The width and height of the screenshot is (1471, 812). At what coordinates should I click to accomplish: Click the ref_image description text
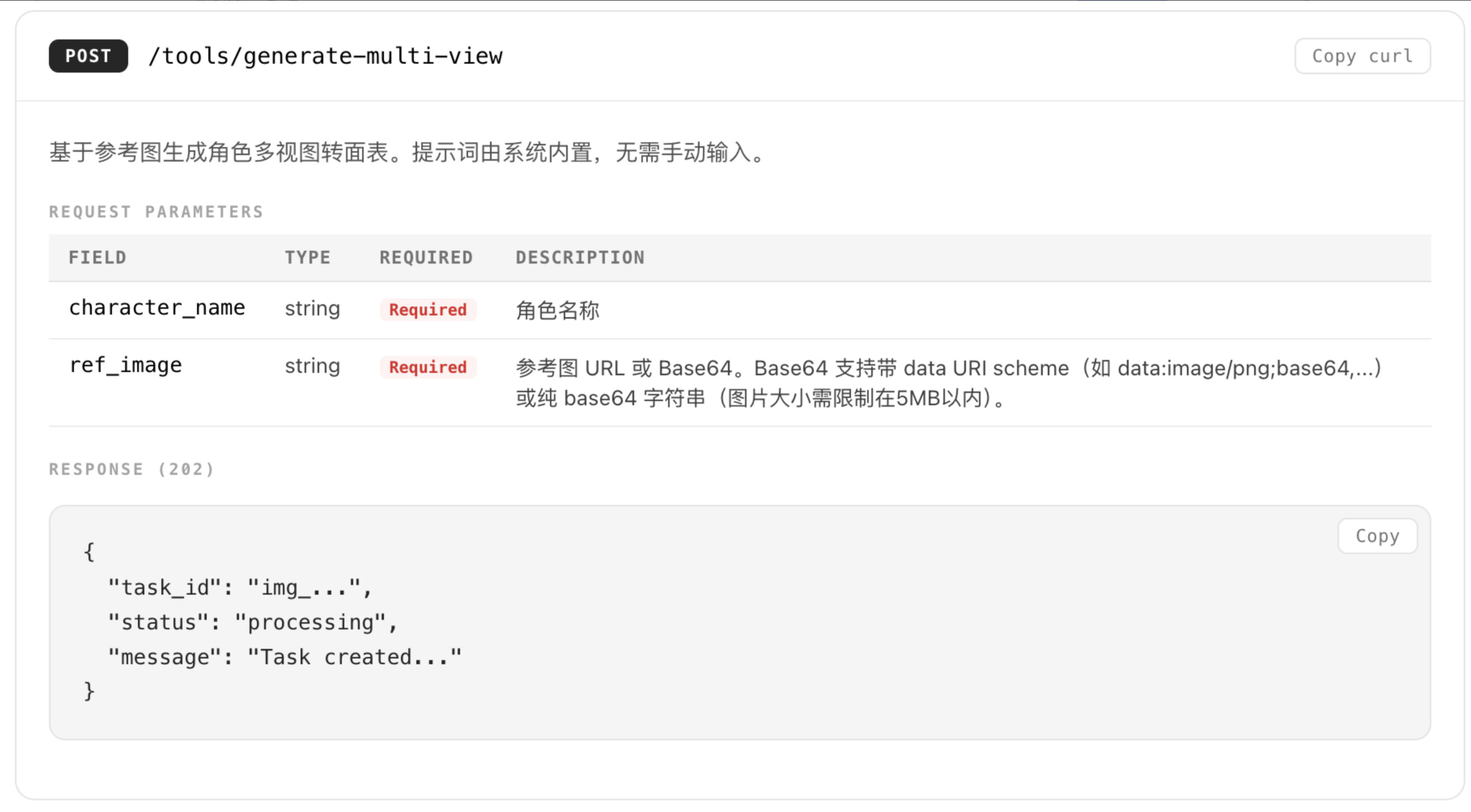948,383
